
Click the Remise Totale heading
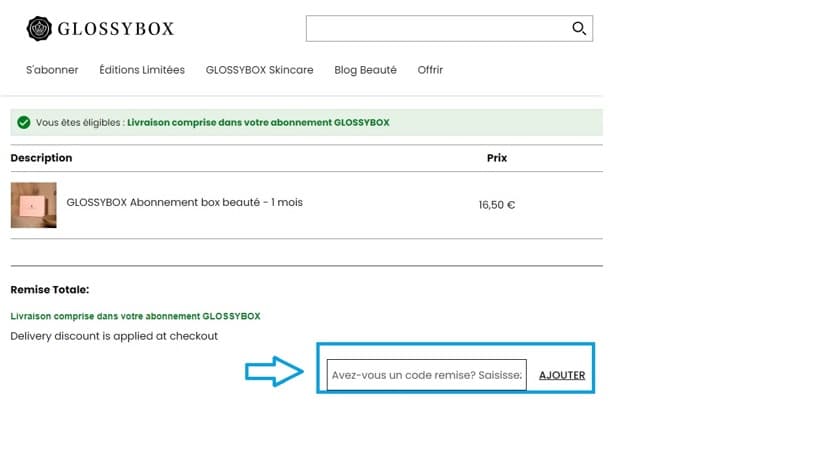click(50, 290)
